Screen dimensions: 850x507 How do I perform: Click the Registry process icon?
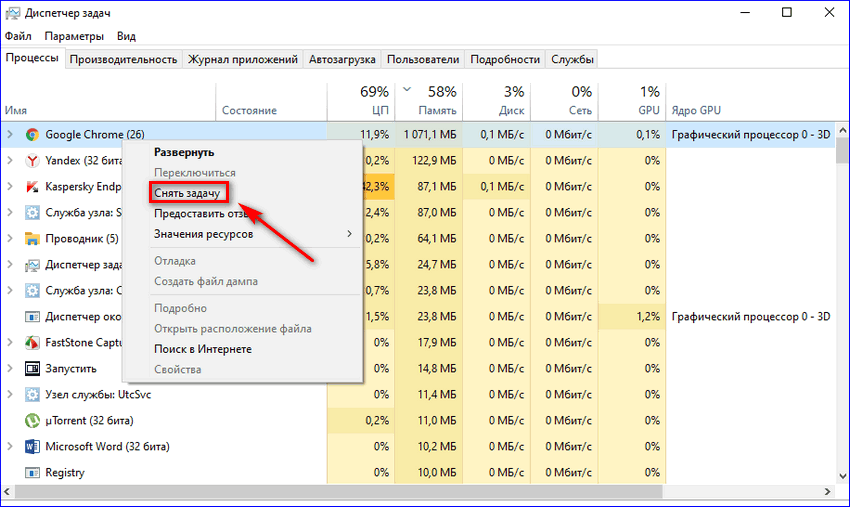[x=32, y=472]
